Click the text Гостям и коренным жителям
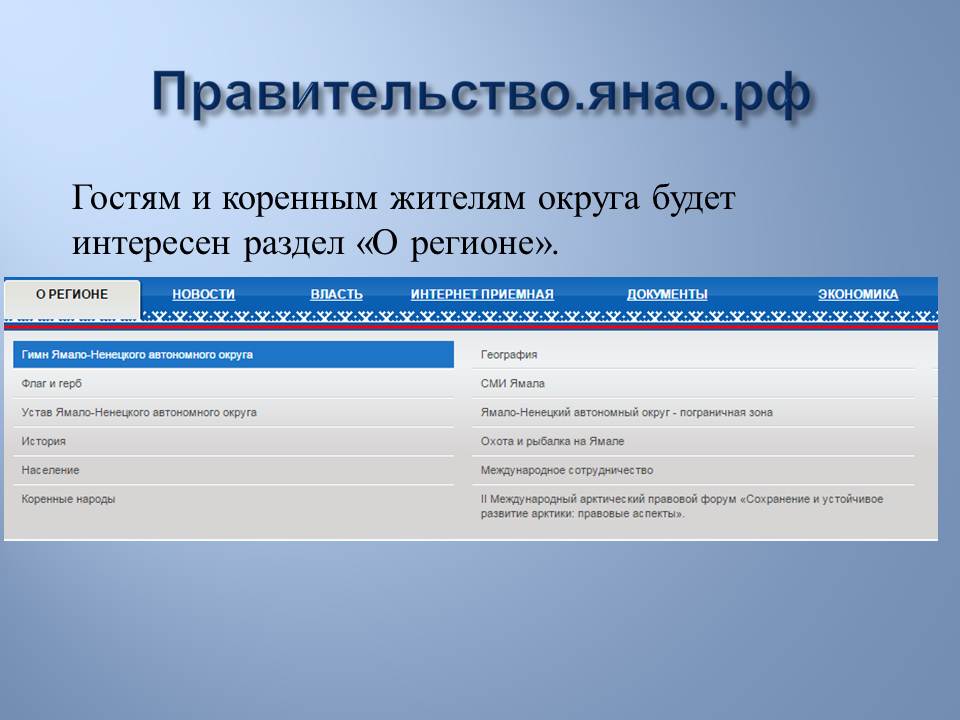 [x=298, y=198]
